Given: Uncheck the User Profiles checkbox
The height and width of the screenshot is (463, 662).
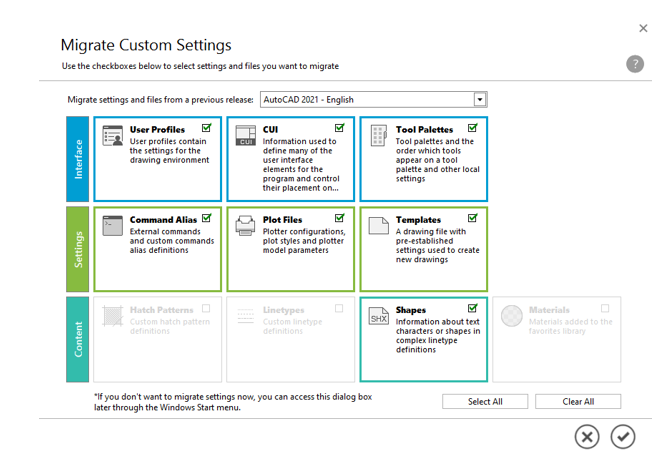Looking at the screenshot, I should (207, 128).
